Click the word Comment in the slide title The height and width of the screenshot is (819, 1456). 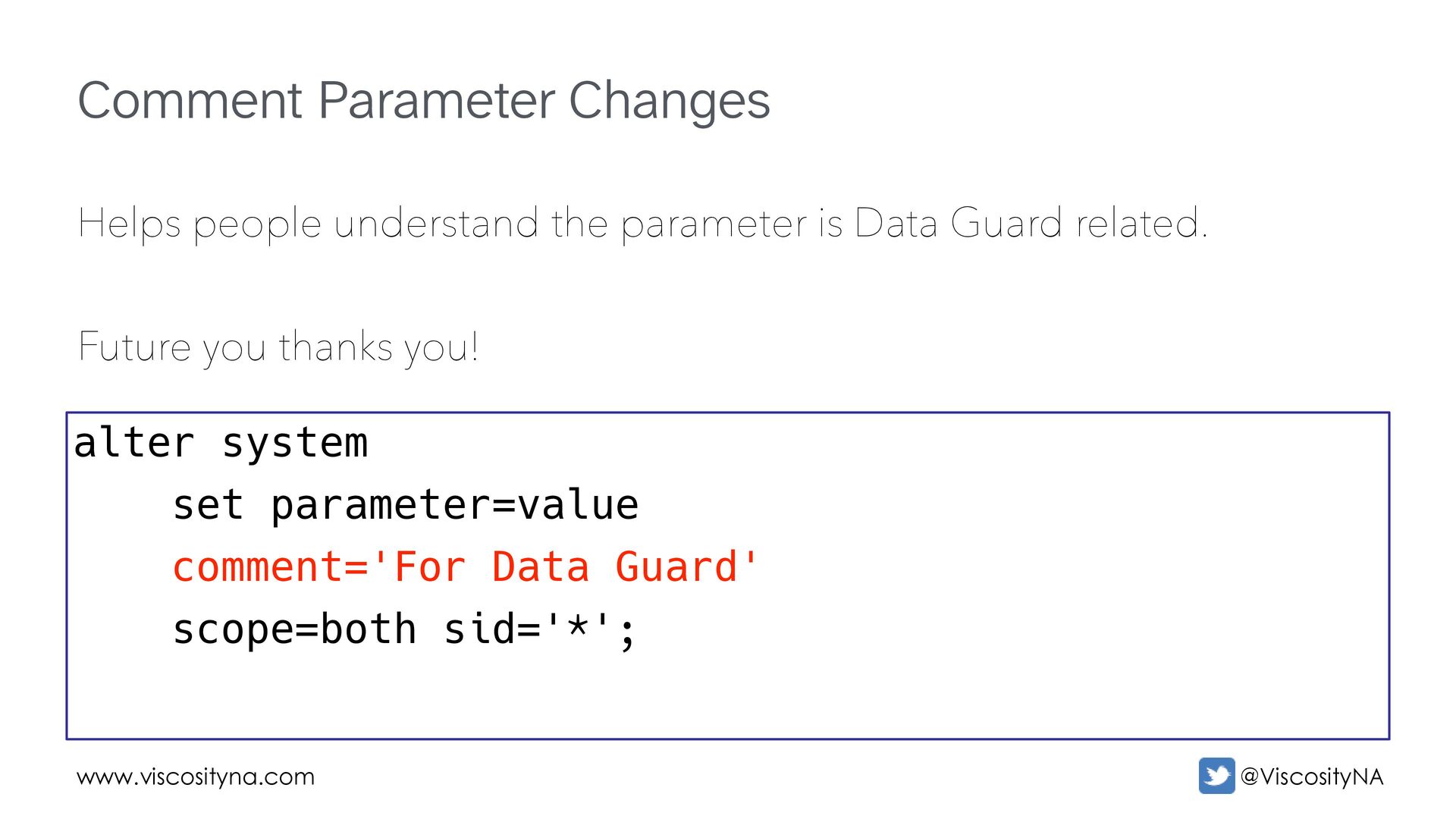click(x=190, y=101)
